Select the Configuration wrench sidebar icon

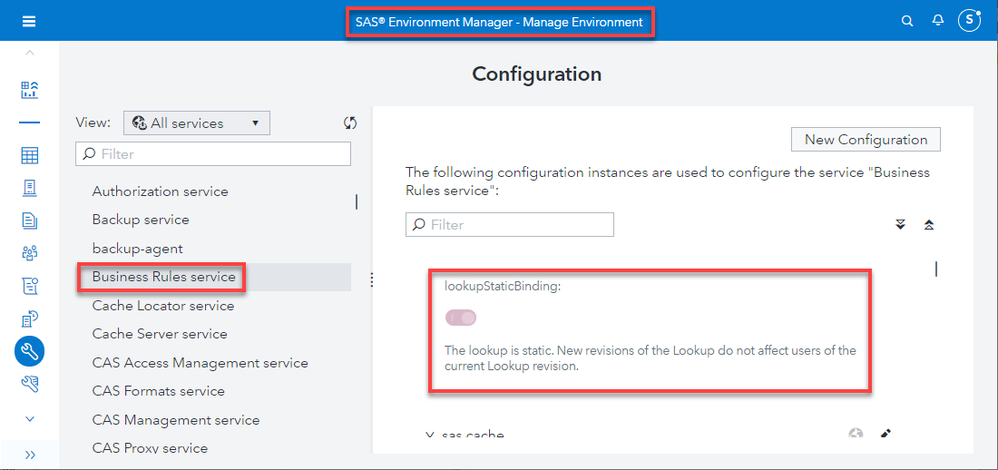pos(29,351)
